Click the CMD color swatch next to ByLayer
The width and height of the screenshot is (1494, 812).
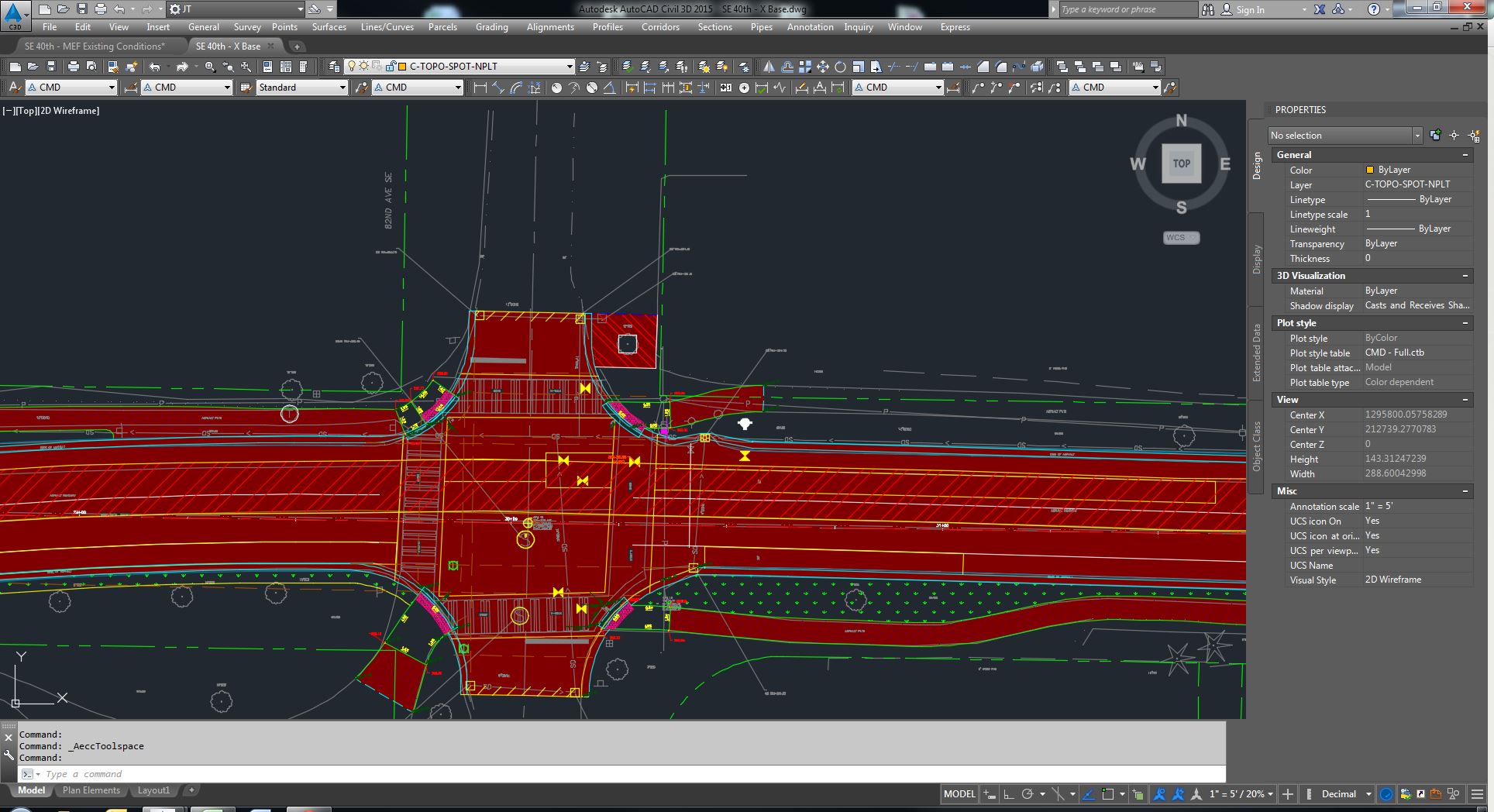1372,170
